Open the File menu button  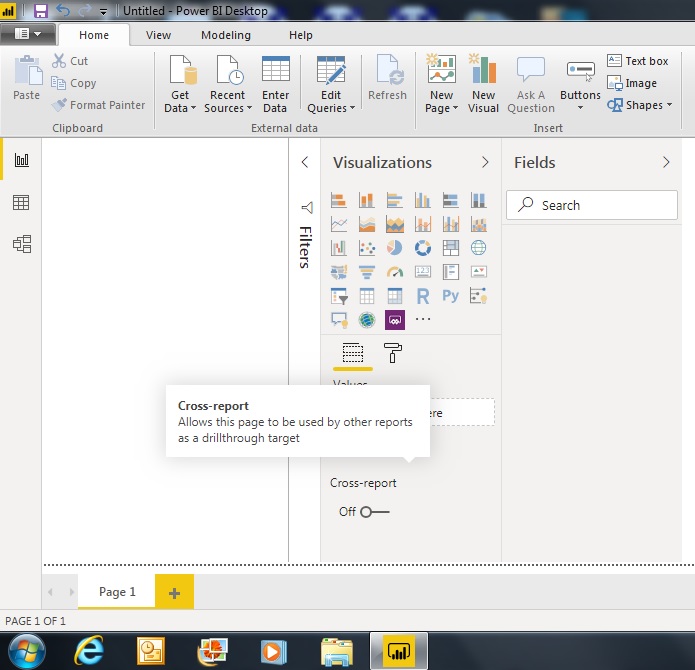[x=27, y=34]
